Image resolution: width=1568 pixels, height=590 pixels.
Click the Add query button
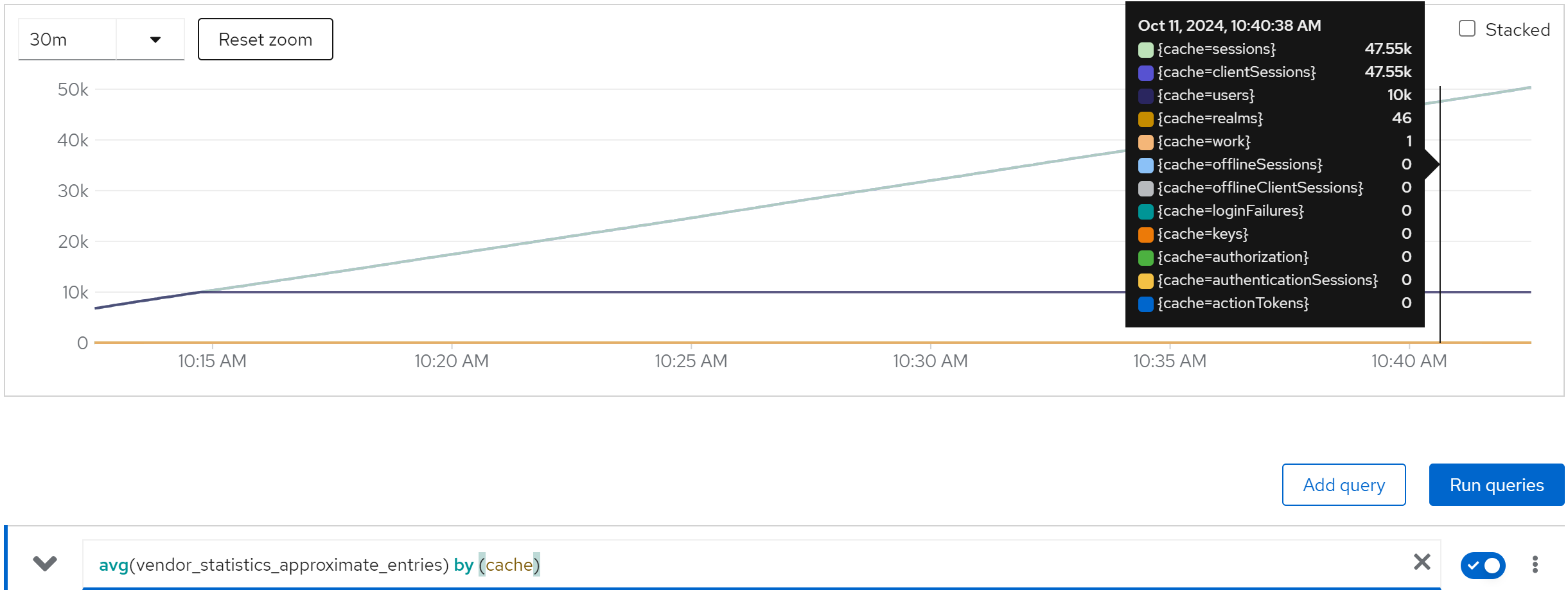[1343, 485]
